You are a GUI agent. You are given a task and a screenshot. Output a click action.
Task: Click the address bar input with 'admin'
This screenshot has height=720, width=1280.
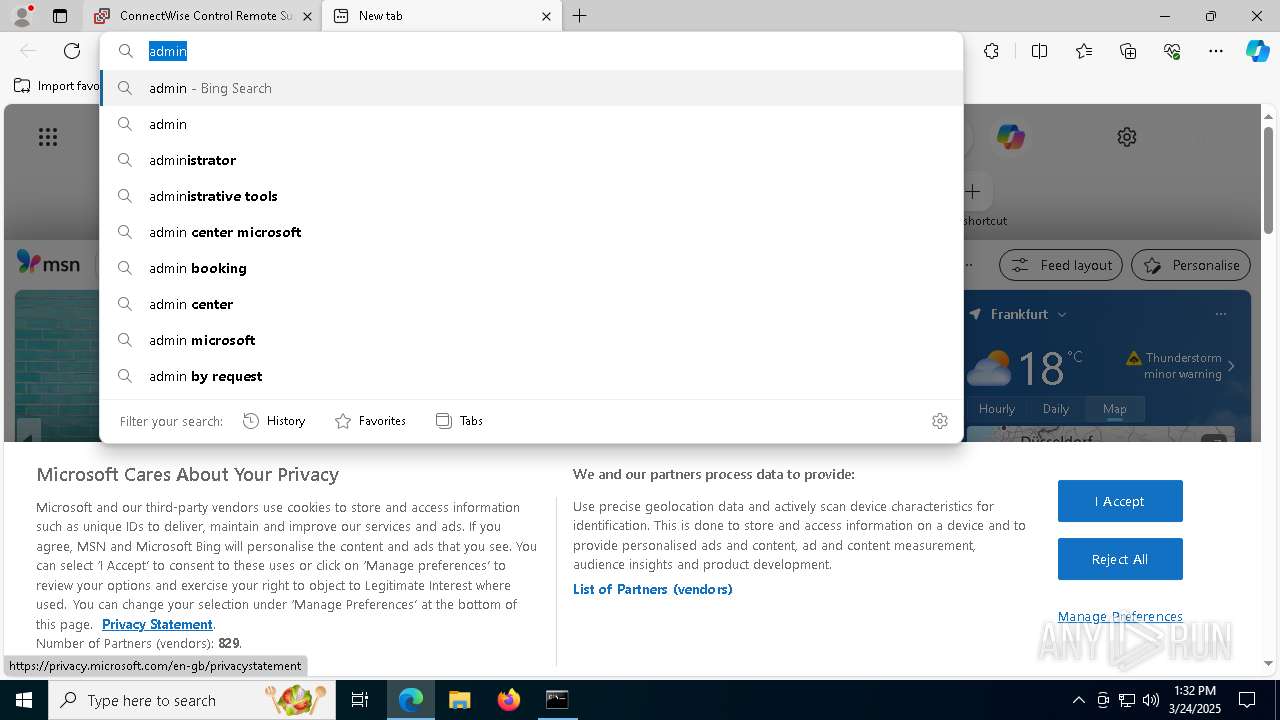click(531, 51)
